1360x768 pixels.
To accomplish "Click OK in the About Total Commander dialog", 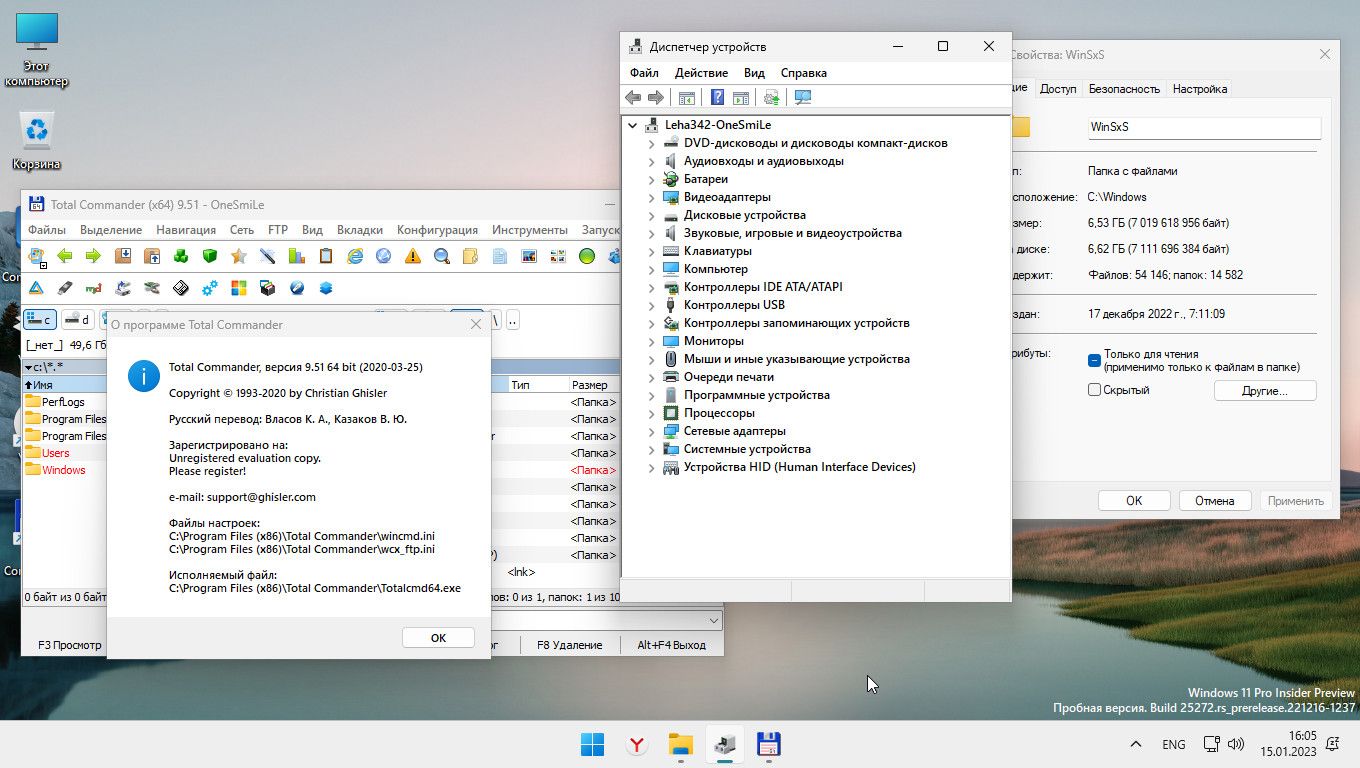I will point(438,638).
